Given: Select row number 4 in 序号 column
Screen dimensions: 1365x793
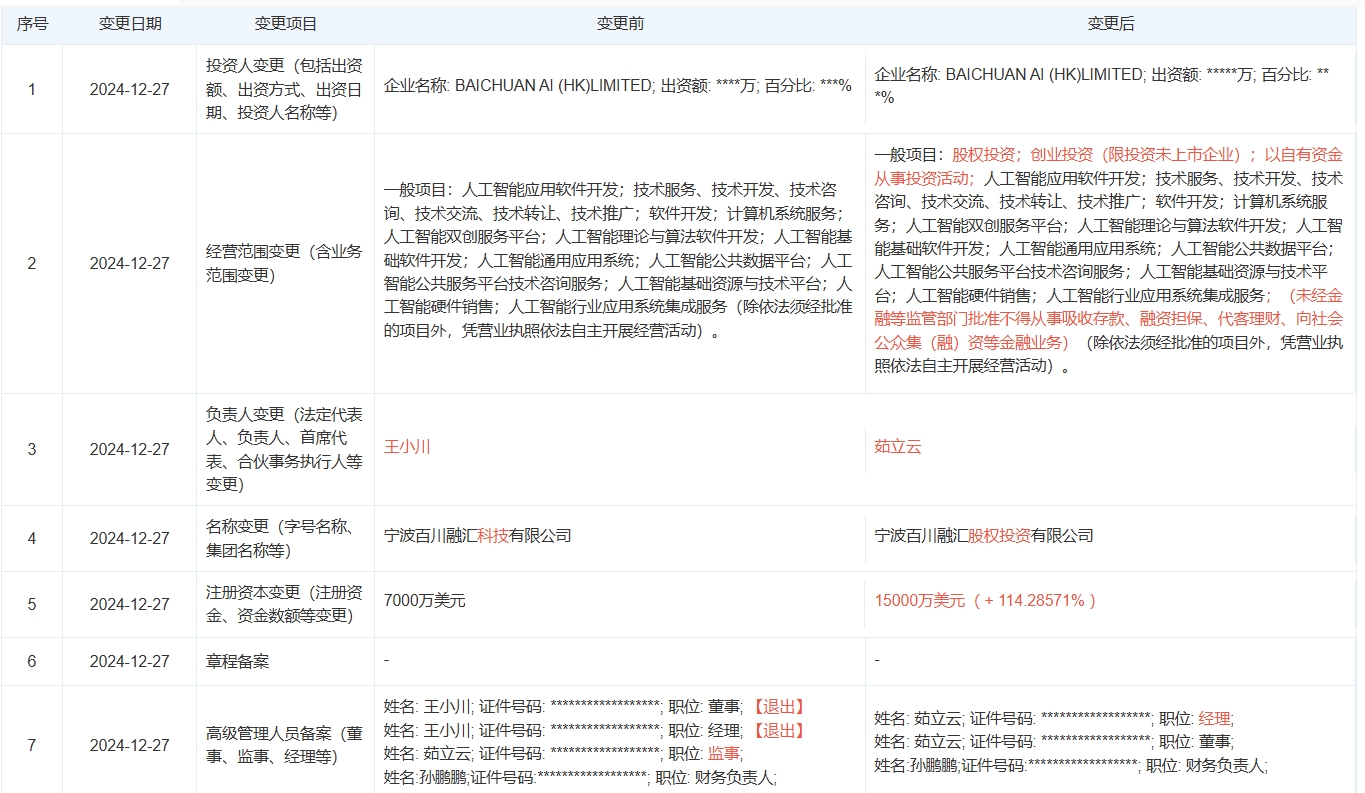Looking at the screenshot, I should (31, 538).
